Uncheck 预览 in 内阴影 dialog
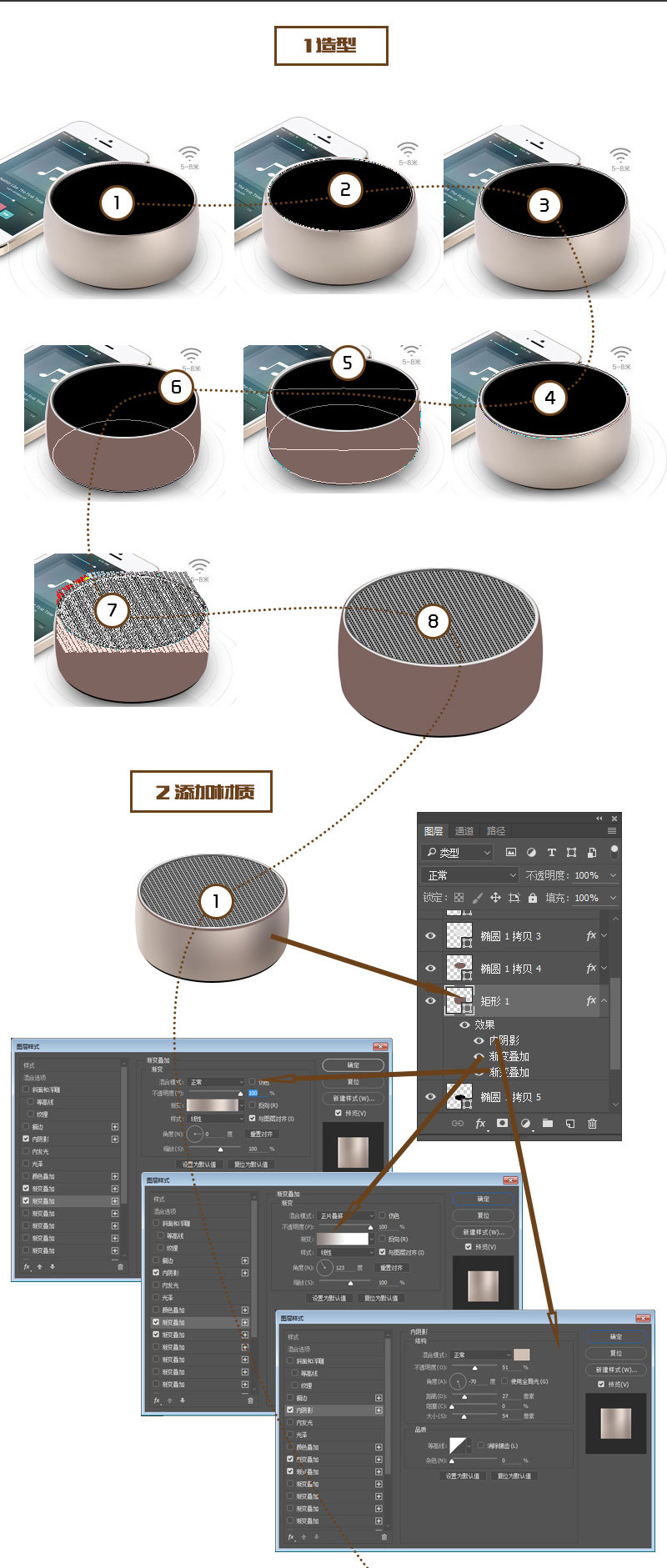The image size is (667, 1568). point(601,1385)
